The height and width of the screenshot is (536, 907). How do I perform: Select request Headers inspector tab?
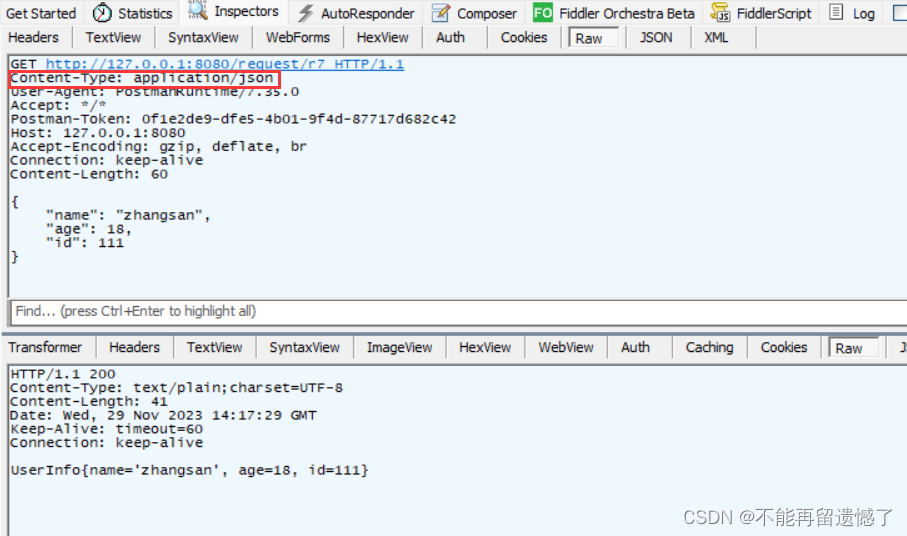click(34, 38)
